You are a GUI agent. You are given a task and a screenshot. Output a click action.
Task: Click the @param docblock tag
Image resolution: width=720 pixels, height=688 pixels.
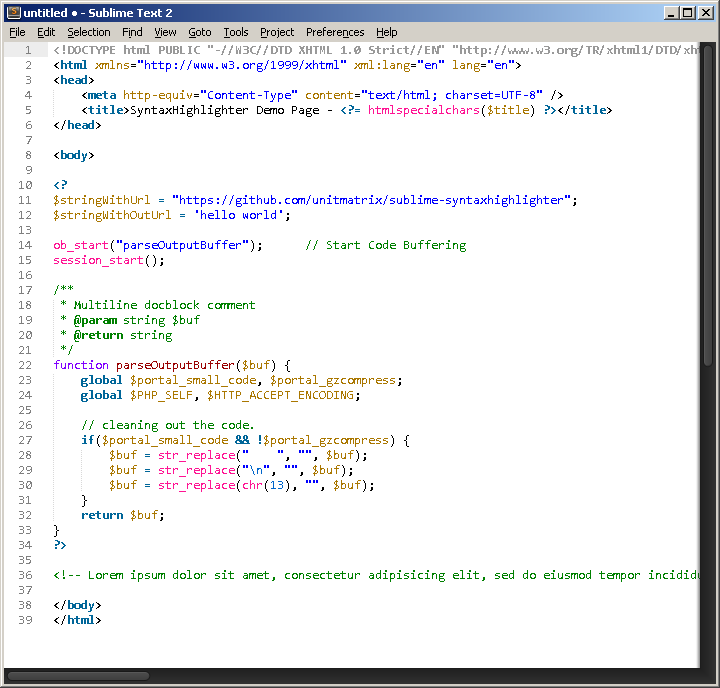click(x=95, y=320)
